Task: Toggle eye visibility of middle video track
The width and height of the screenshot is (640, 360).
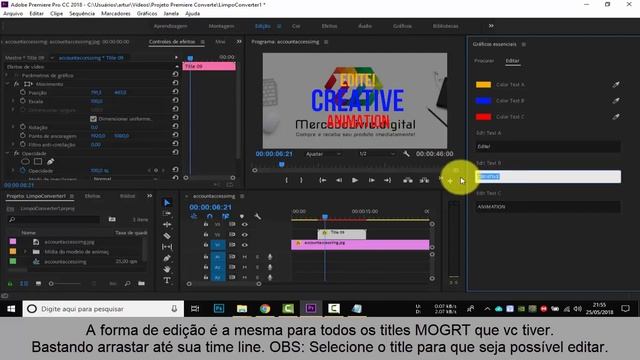Action: (244, 235)
